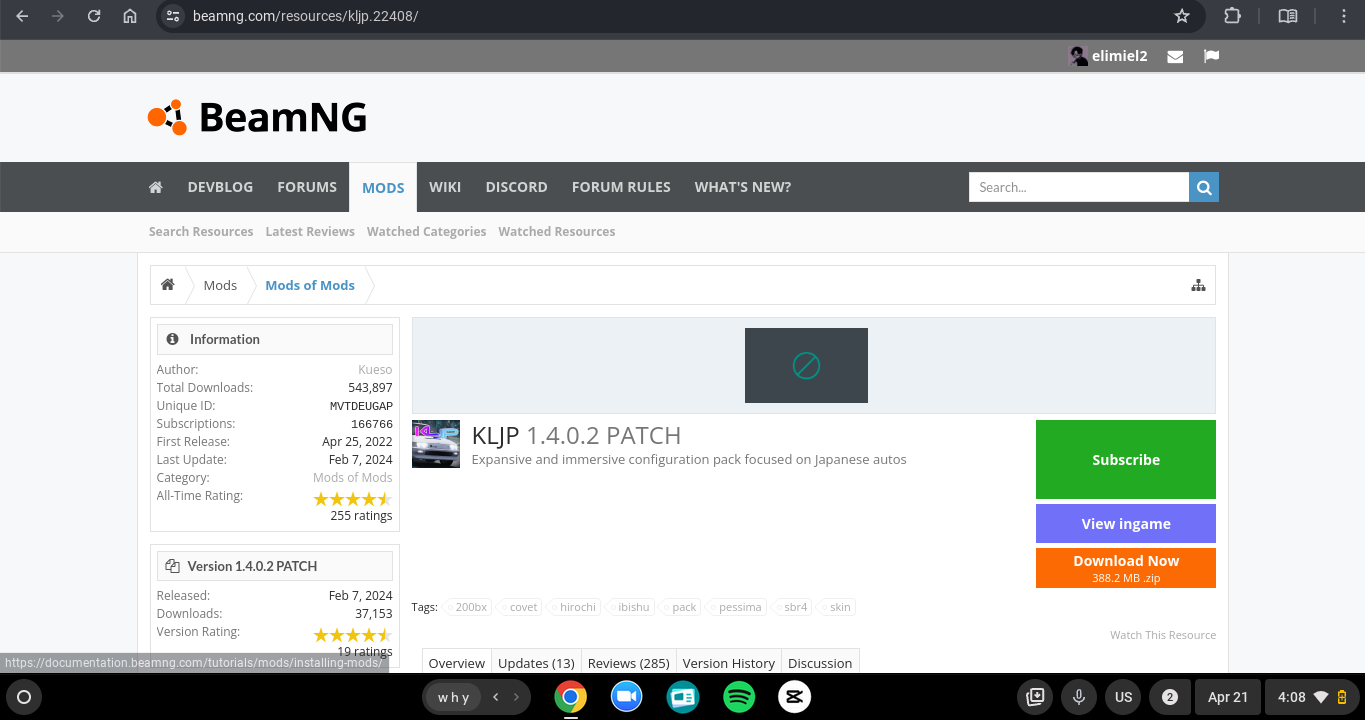Image resolution: width=1365 pixels, height=720 pixels.
Task: Open CapCut from the shelf
Action: pyautogui.click(x=795, y=697)
